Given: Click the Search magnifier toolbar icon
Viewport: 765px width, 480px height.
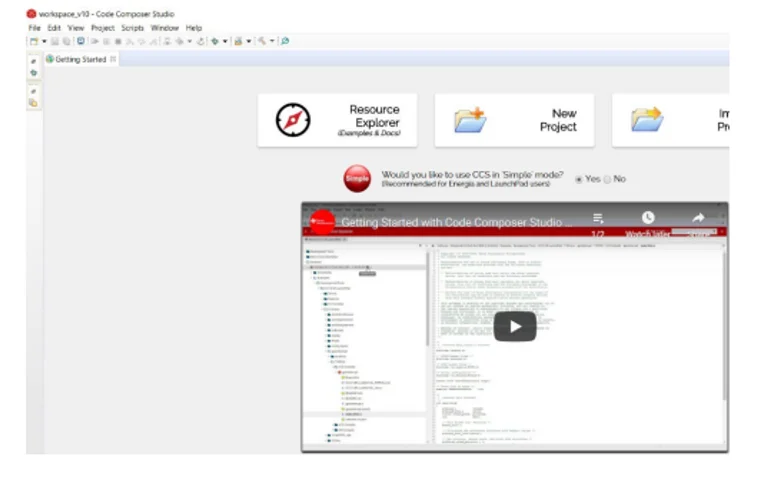Looking at the screenshot, I should (x=285, y=41).
